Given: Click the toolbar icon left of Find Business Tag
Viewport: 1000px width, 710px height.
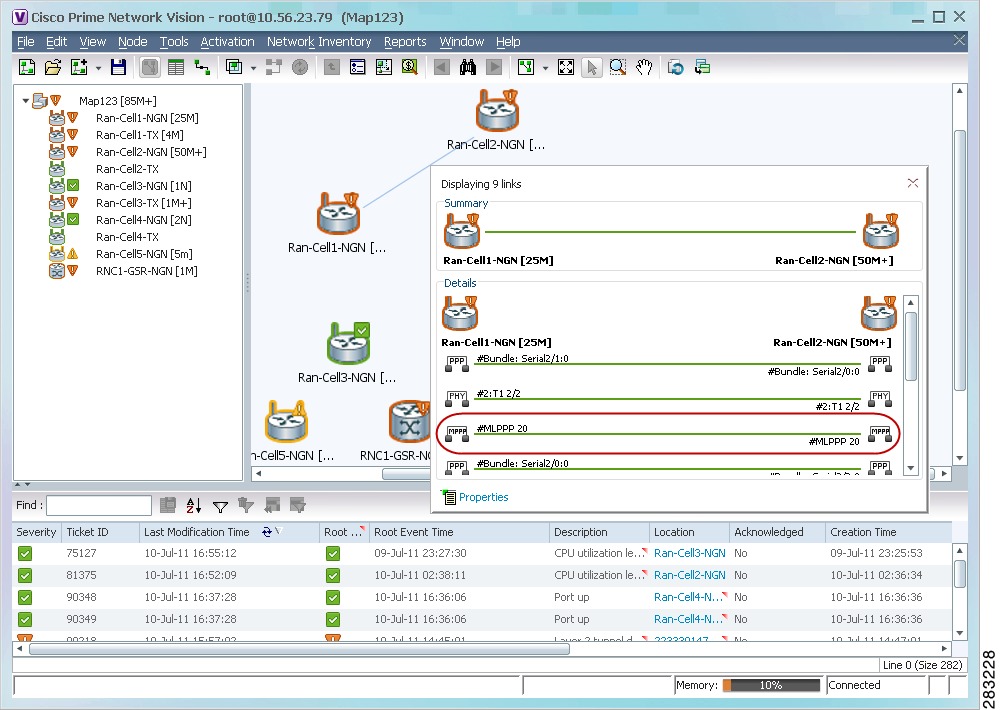Looking at the screenshot, I should tap(384, 67).
